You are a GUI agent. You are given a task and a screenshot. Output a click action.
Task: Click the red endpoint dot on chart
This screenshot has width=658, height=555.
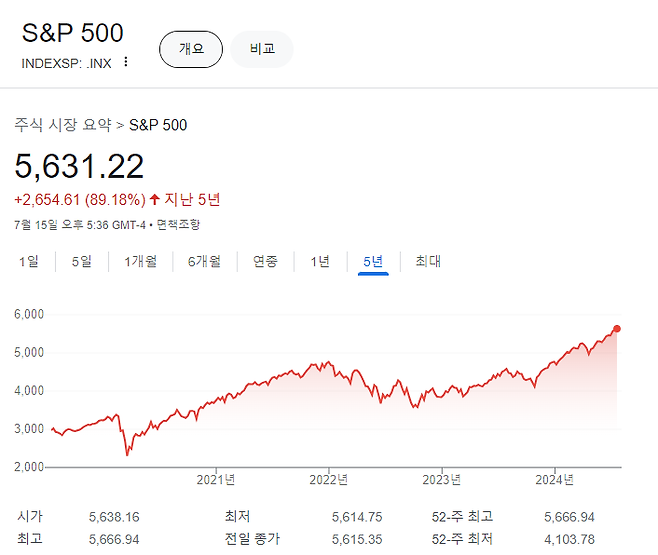click(616, 328)
